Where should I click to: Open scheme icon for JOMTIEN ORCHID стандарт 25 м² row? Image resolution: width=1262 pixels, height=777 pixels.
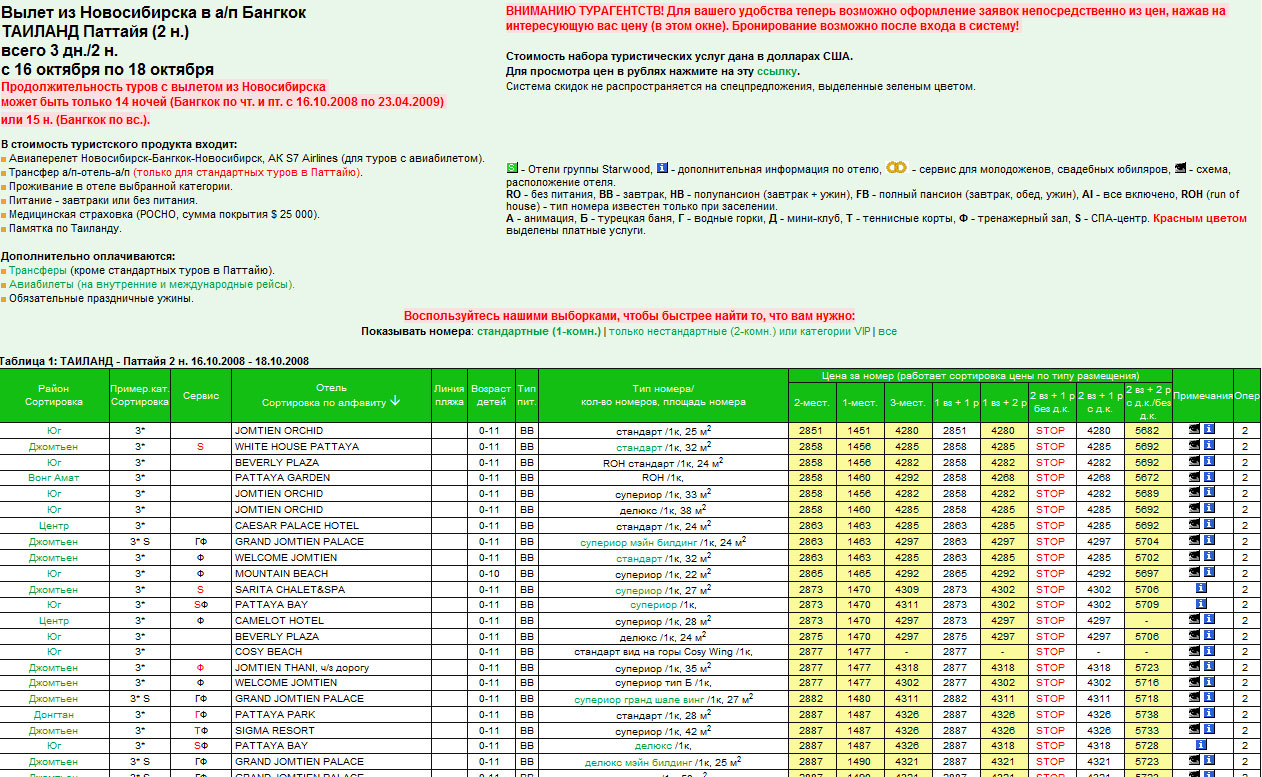1194,430
